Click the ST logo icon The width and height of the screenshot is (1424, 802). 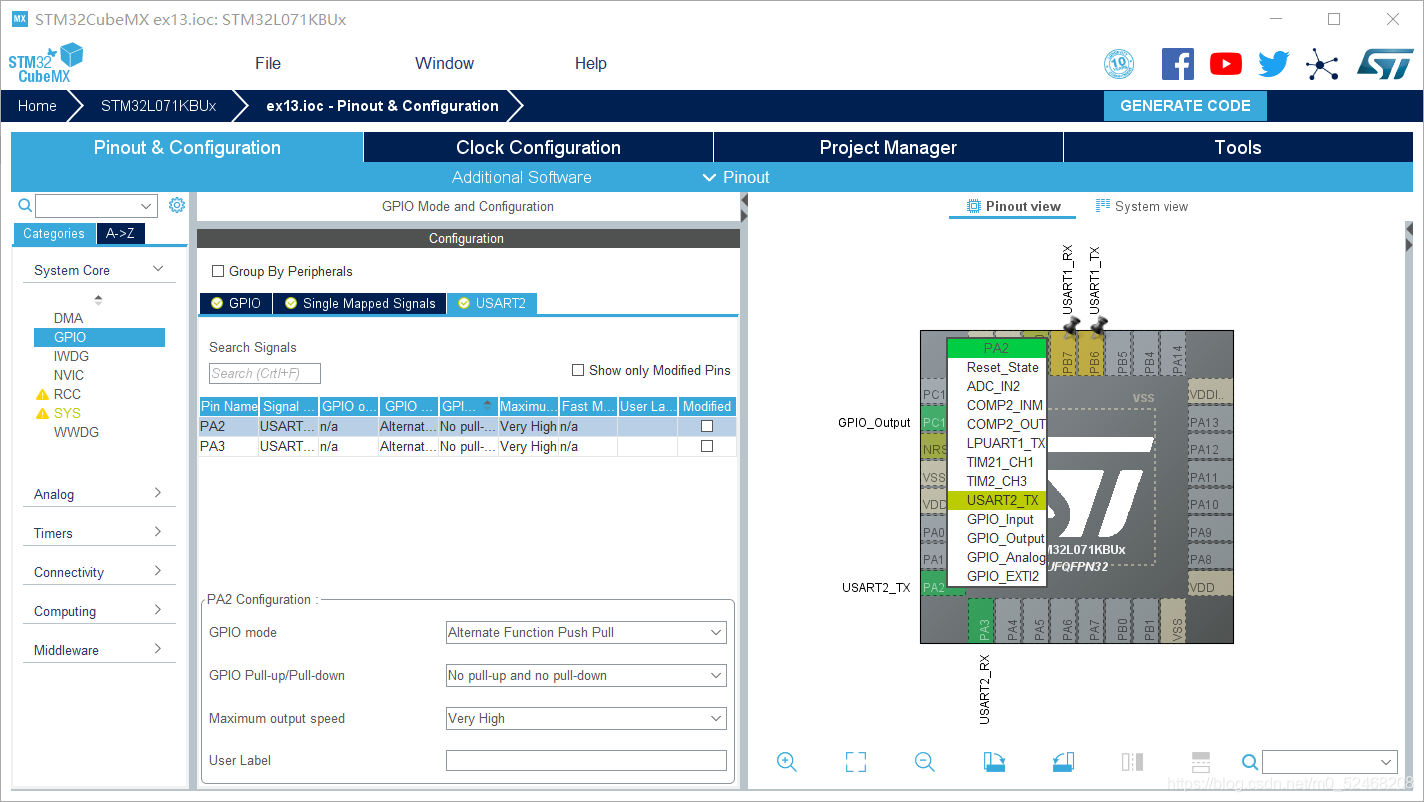(1385, 64)
